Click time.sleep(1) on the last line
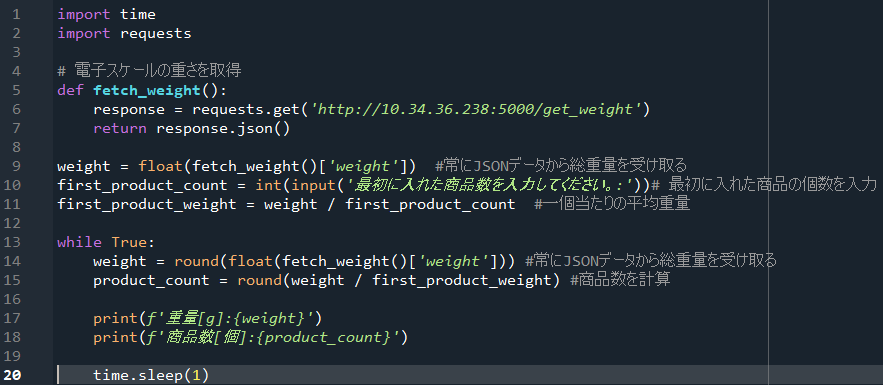 point(151,375)
